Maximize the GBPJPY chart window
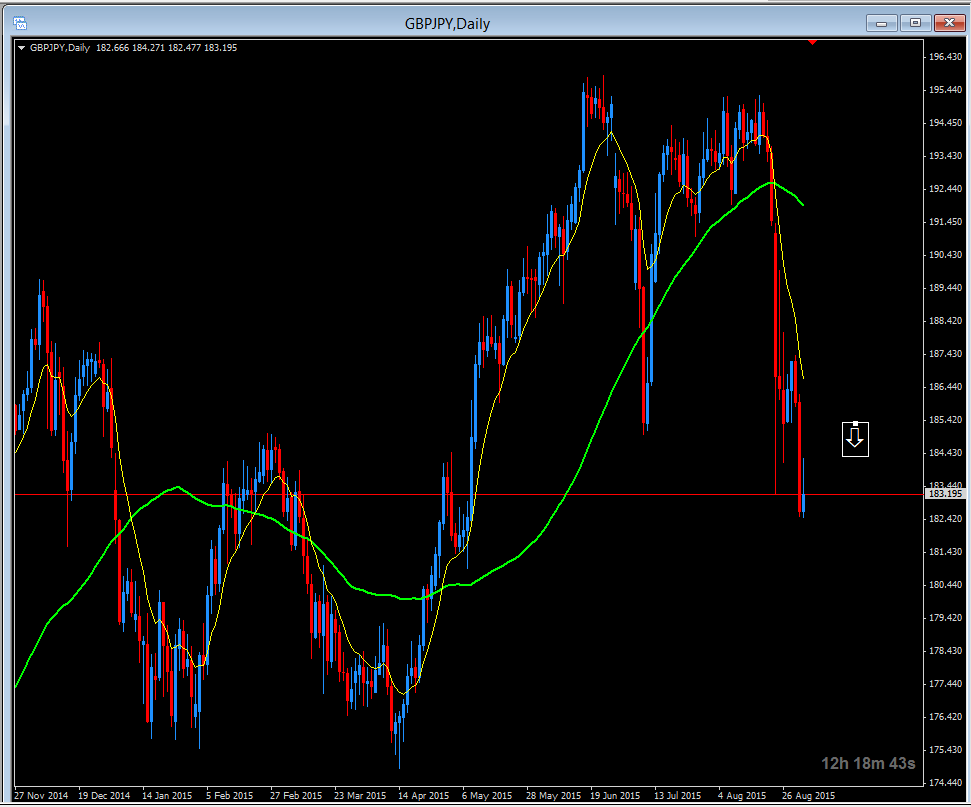Image resolution: width=971 pixels, height=807 pixels. click(x=914, y=22)
